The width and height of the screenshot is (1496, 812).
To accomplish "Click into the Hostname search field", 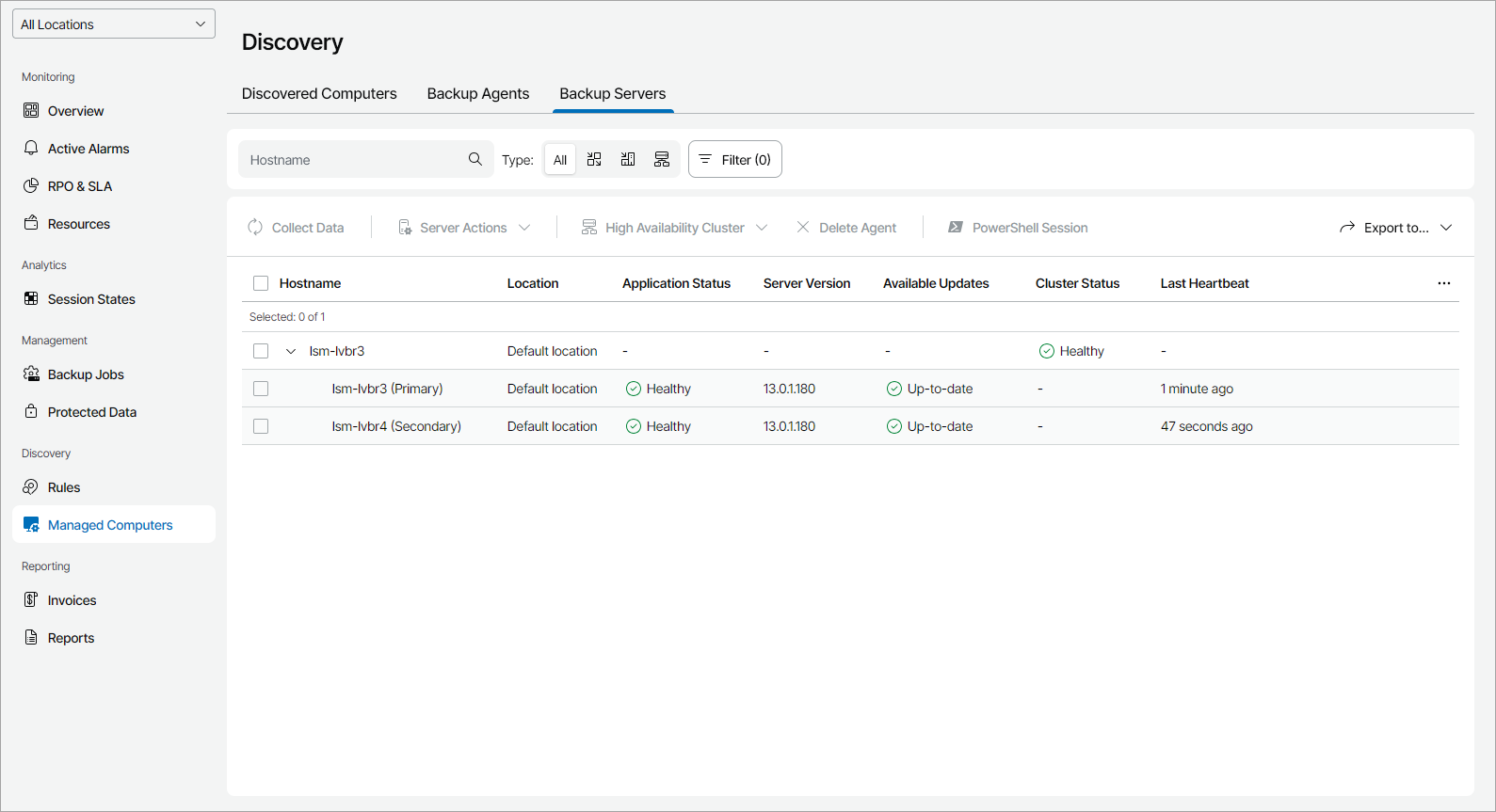I will click(x=353, y=160).
